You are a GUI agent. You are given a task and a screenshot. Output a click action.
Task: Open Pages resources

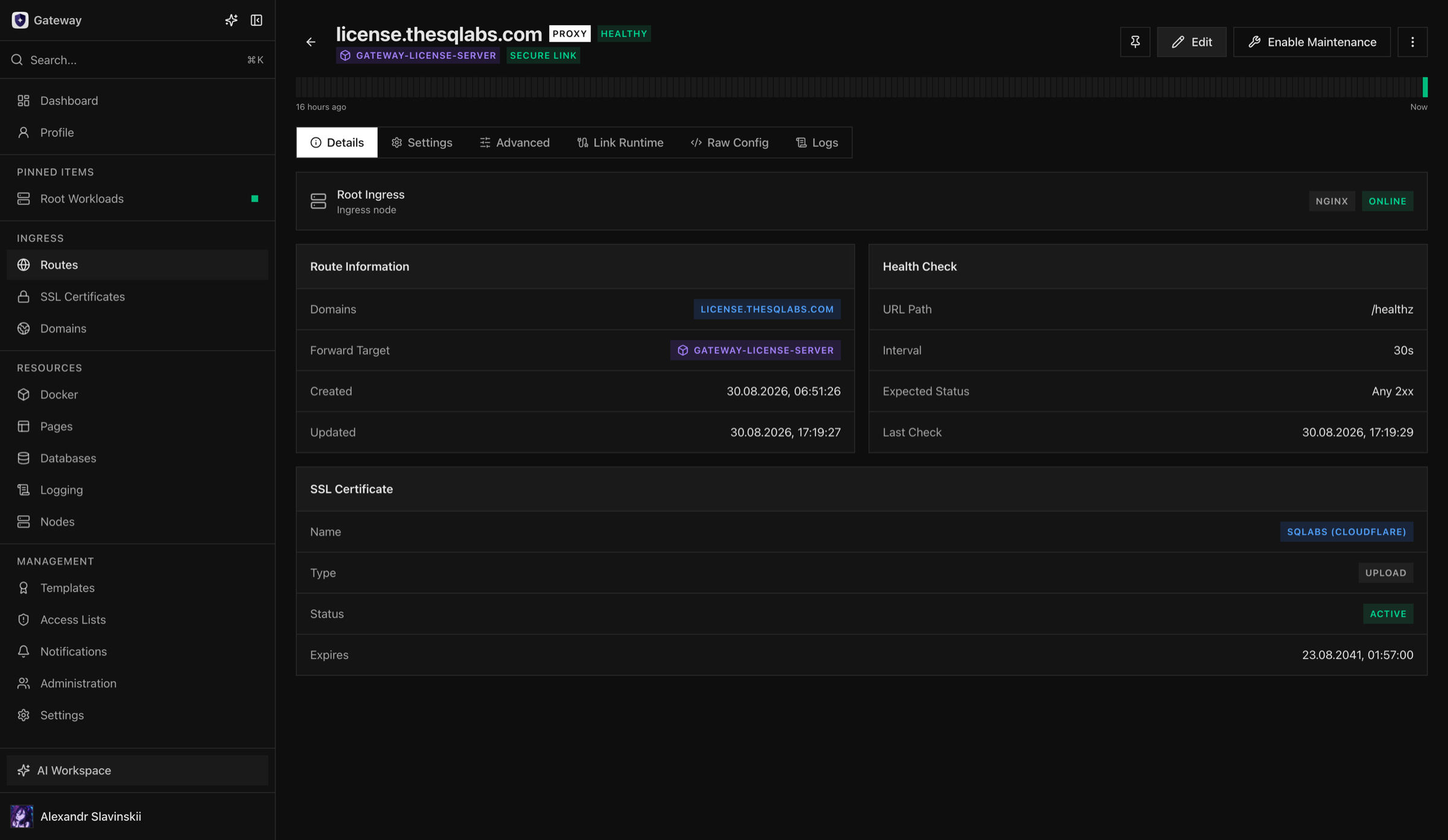click(138, 426)
